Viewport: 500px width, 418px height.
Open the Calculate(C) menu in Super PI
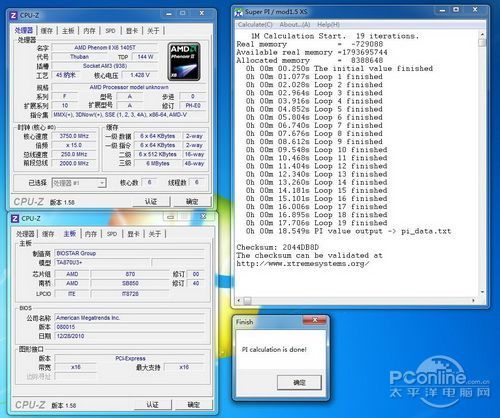[x=255, y=25]
